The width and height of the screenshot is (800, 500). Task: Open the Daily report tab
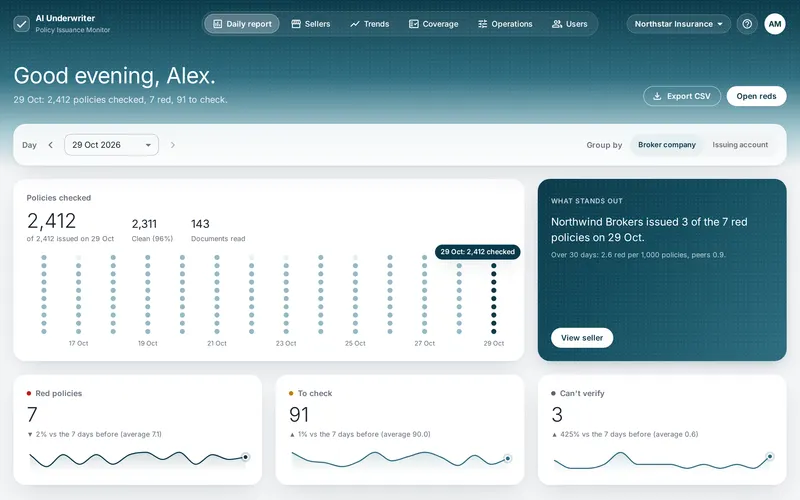[x=242, y=24]
